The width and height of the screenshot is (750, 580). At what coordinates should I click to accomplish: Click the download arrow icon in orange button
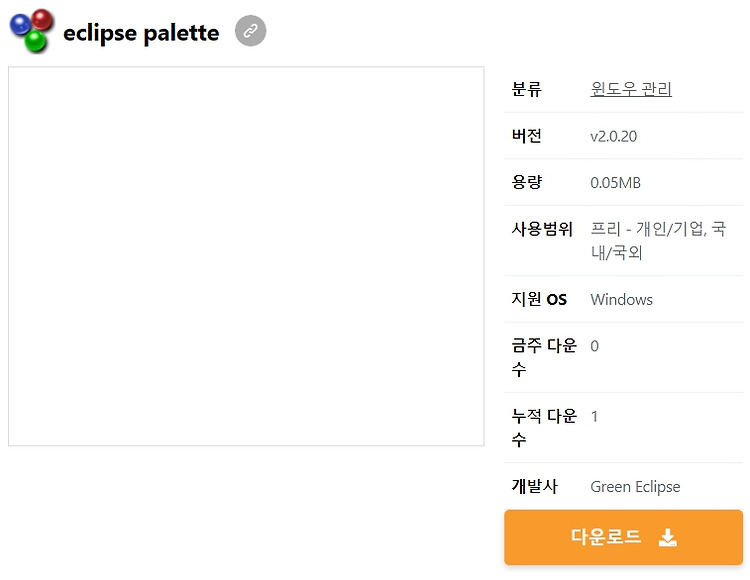click(667, 537)
